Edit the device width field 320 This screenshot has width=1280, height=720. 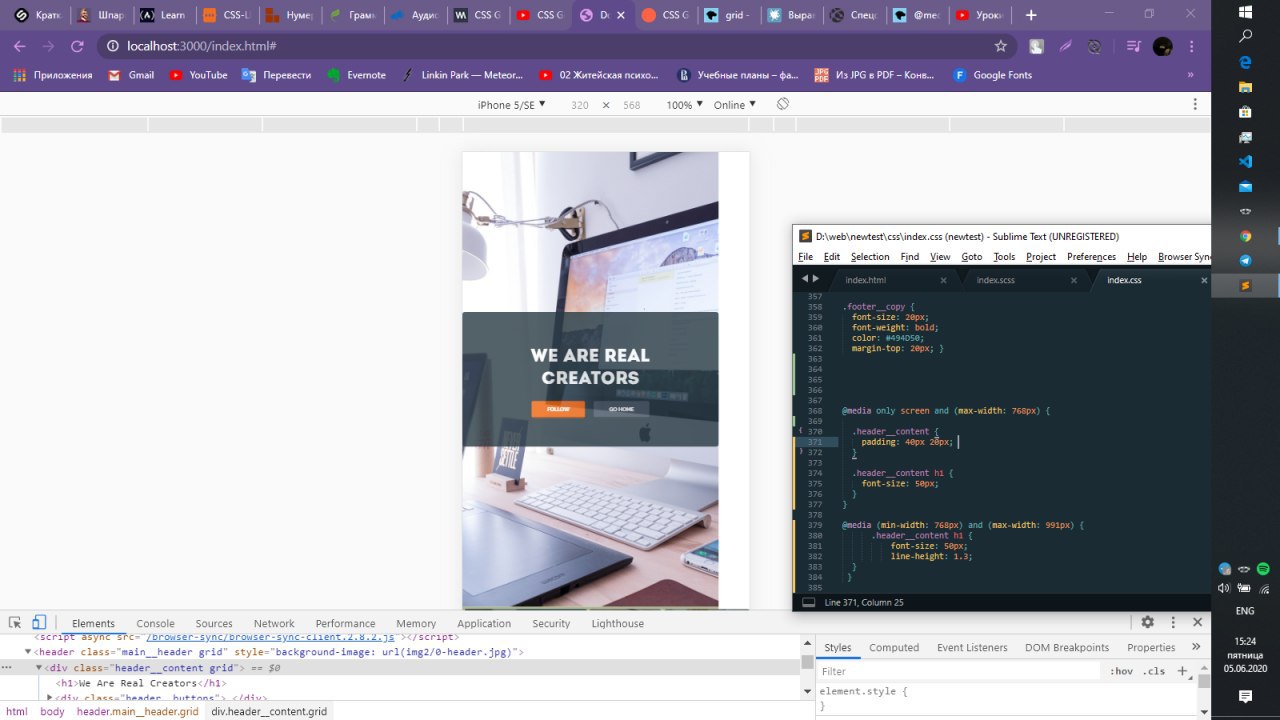(x=580, y=105)
